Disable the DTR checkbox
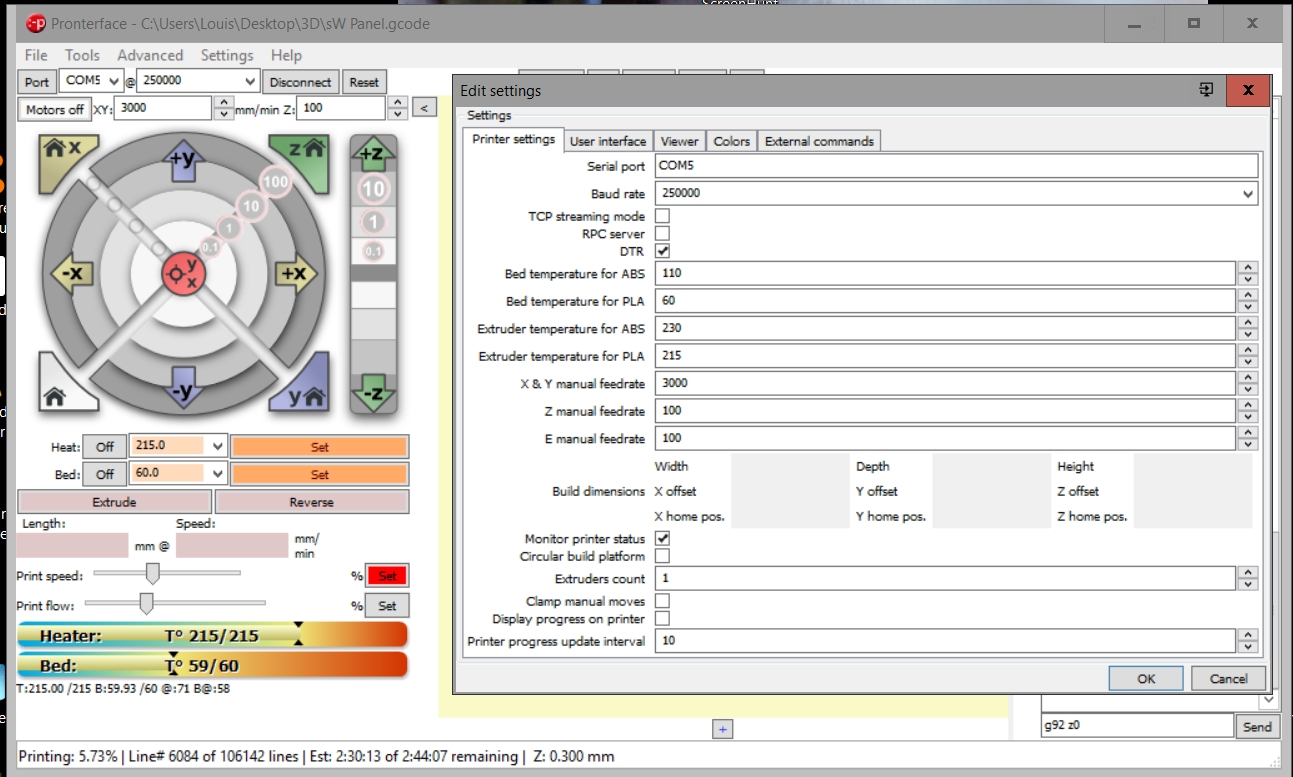Image resolution: width=1293 pixels, height=777 pixels. coord(662,251)
